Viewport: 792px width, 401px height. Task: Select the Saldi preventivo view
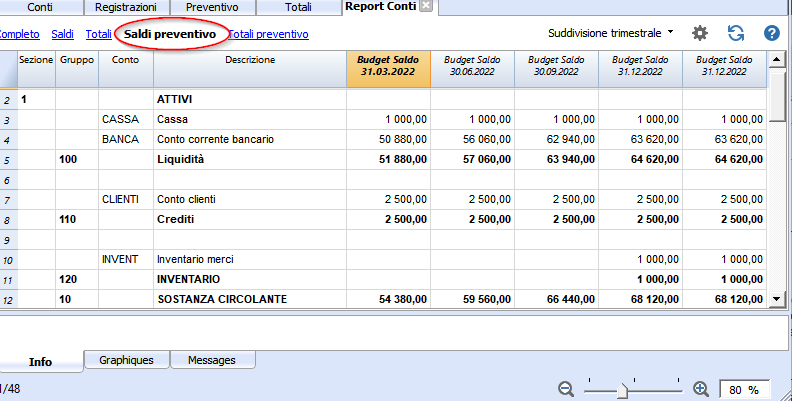pyautogui.click(x=170, y=34)
